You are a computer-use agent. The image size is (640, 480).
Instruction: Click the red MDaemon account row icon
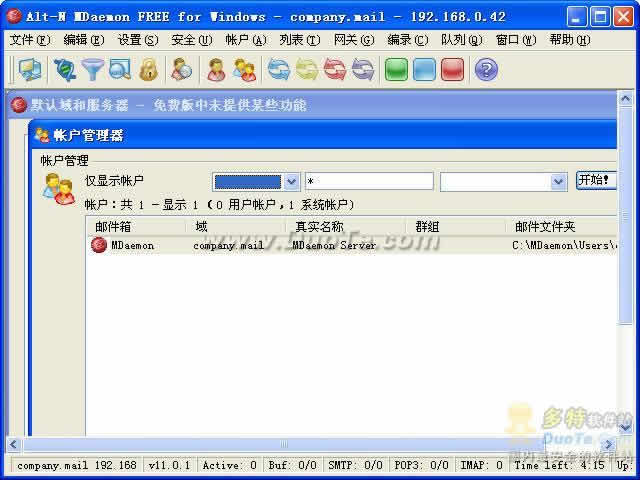pos(99,245)
